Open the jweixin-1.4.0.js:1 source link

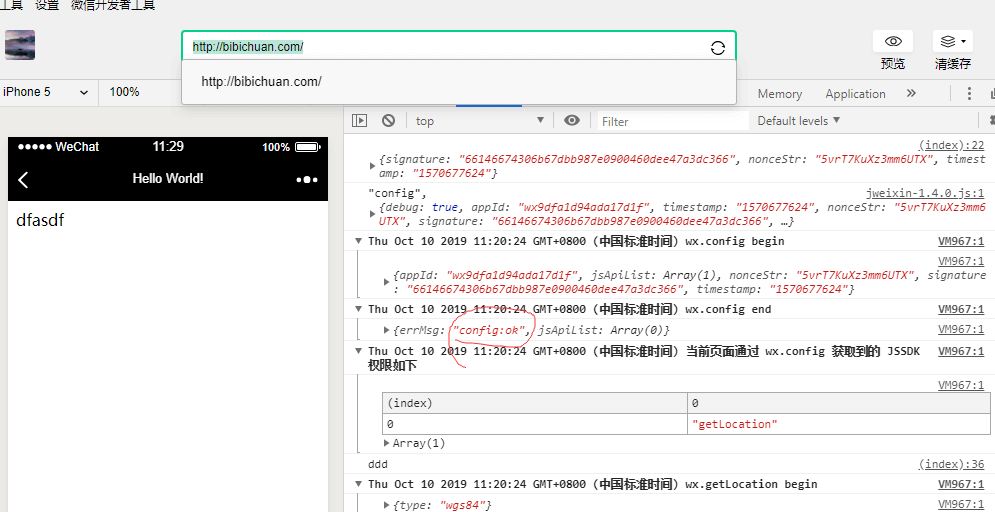pos(925,193)
